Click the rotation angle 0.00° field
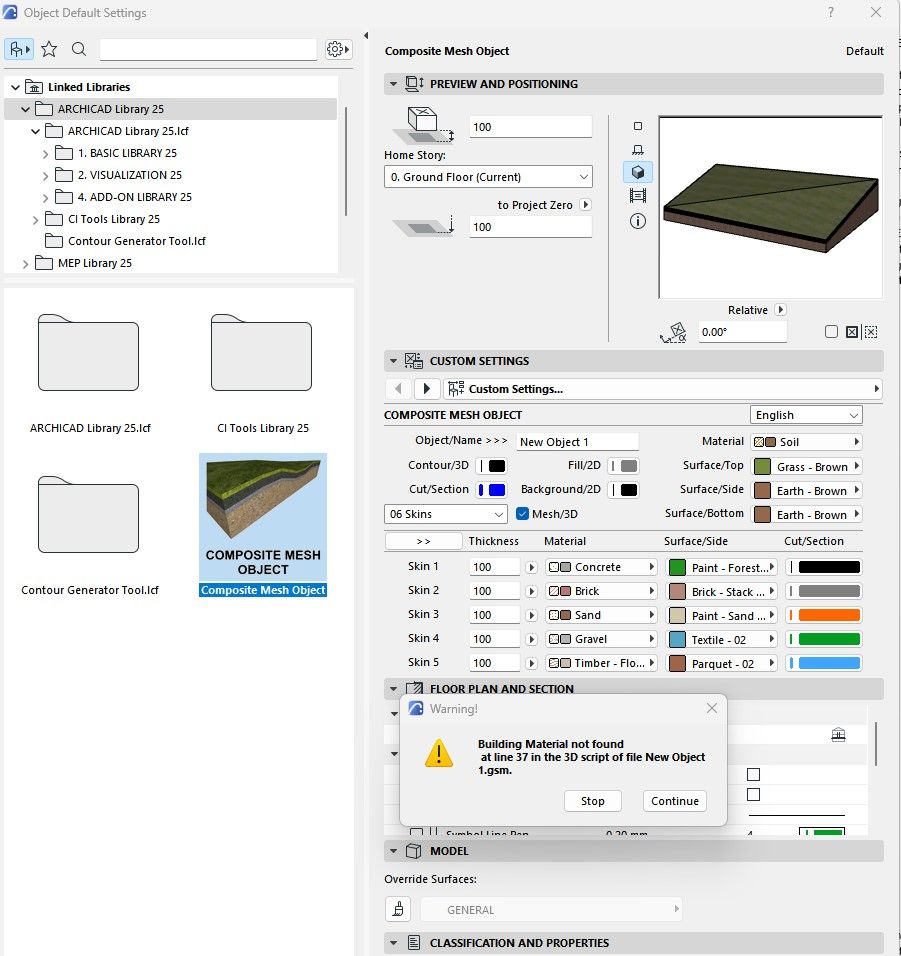901x956 pixels. pyautogui.click(x=742, y=332)
